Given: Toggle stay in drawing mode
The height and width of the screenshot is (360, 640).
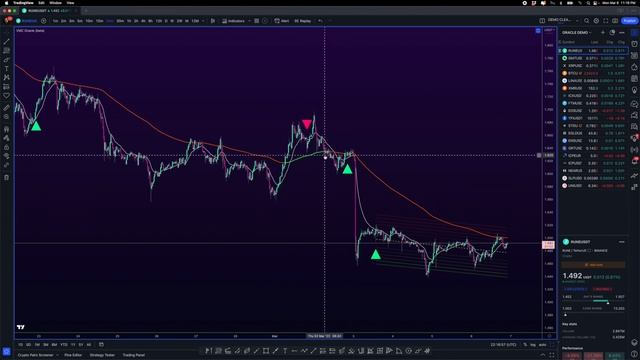Looking at the screenshot, I should [7, 138].
